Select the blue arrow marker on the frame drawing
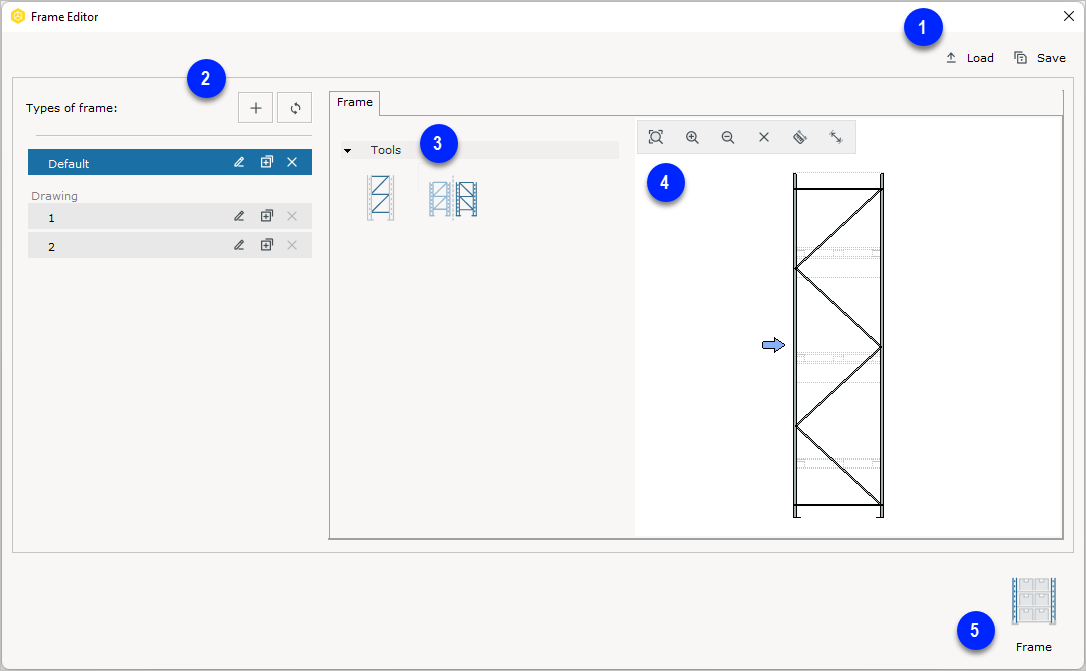1086x671 pixels. click(772, 344)
